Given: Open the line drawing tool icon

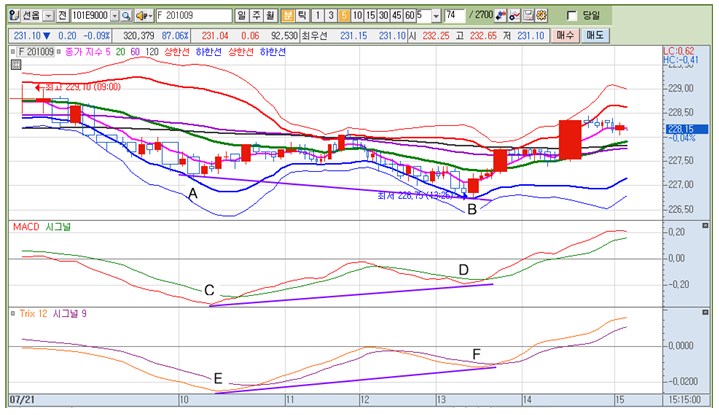Looking at the screenshot, I should 513,16.
